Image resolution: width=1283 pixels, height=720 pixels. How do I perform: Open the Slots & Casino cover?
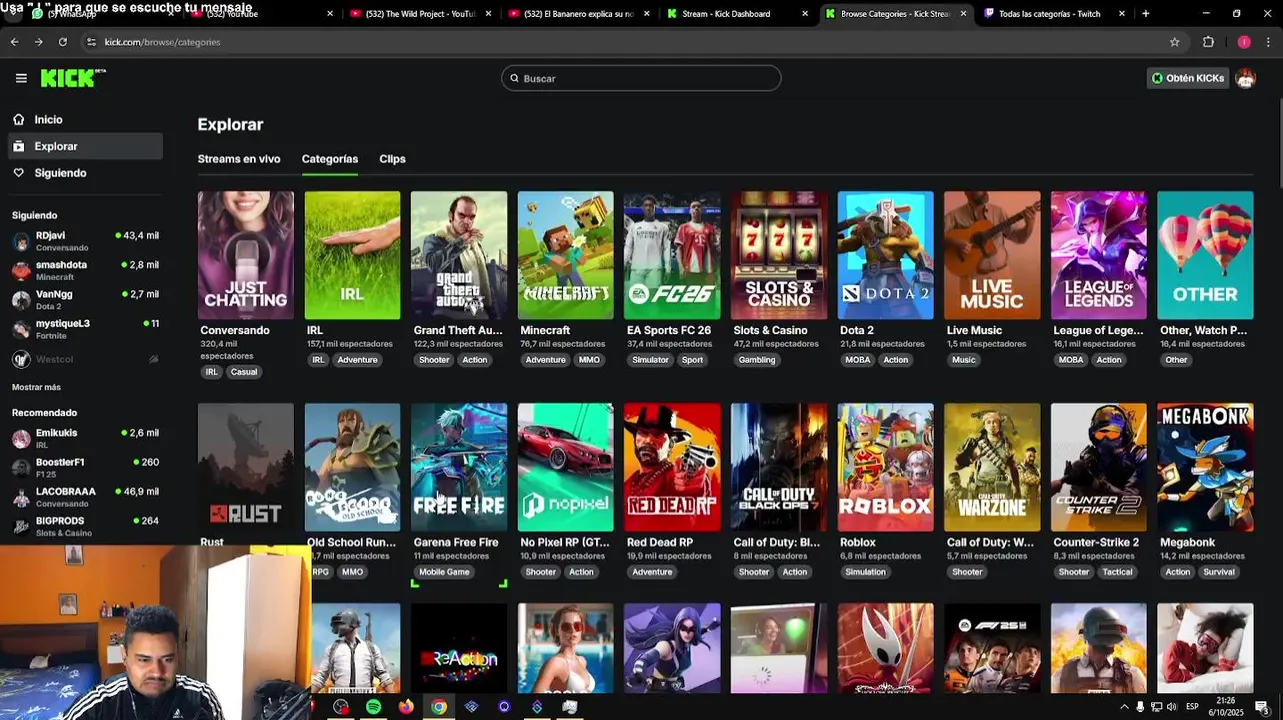tap(779, 255)
